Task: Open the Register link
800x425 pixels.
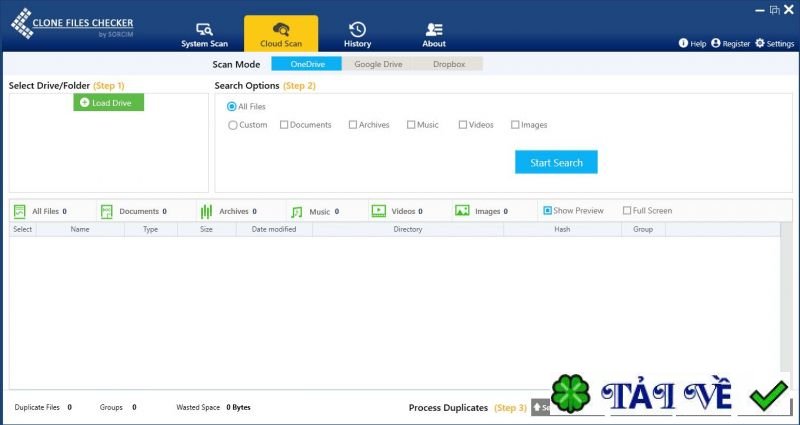Action: pos(730,44)
